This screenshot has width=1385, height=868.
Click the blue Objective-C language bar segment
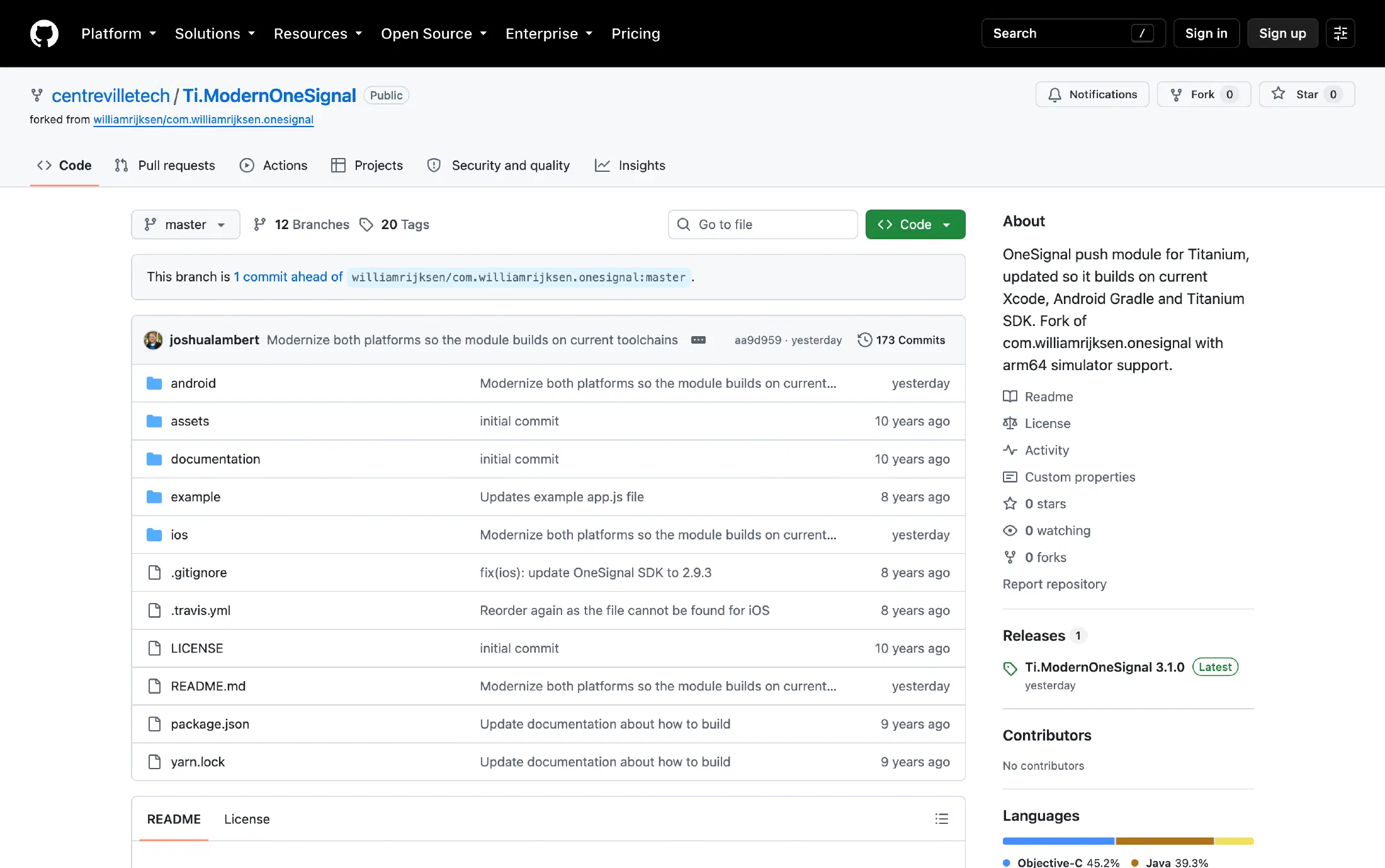pyautogui.click(x=1058, y=841)
